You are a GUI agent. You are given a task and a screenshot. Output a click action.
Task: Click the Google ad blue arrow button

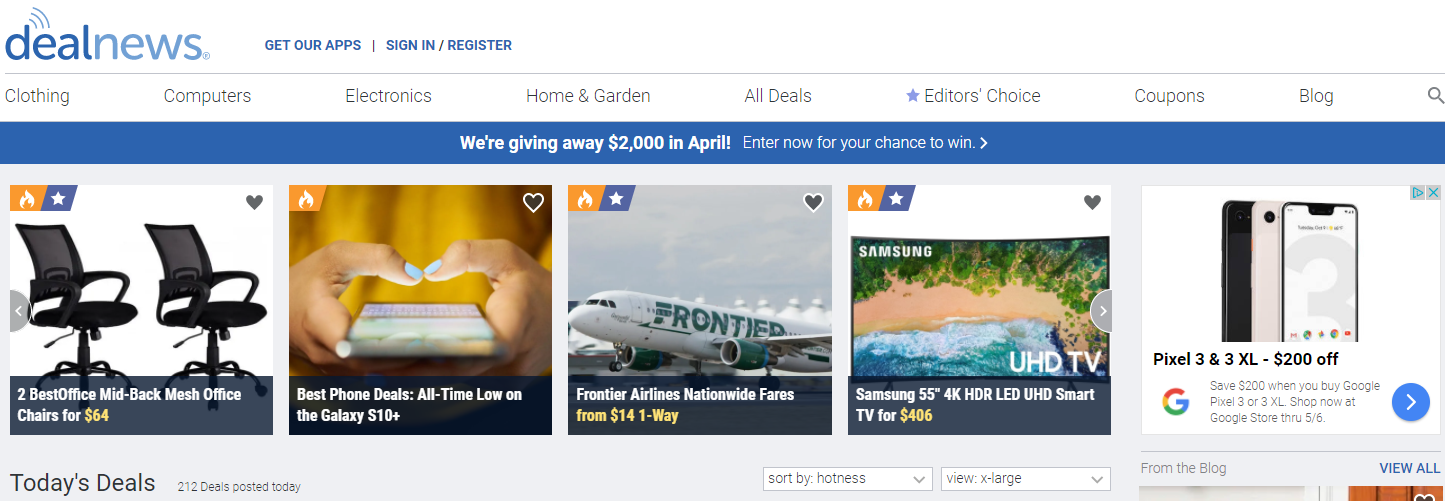1411,402
